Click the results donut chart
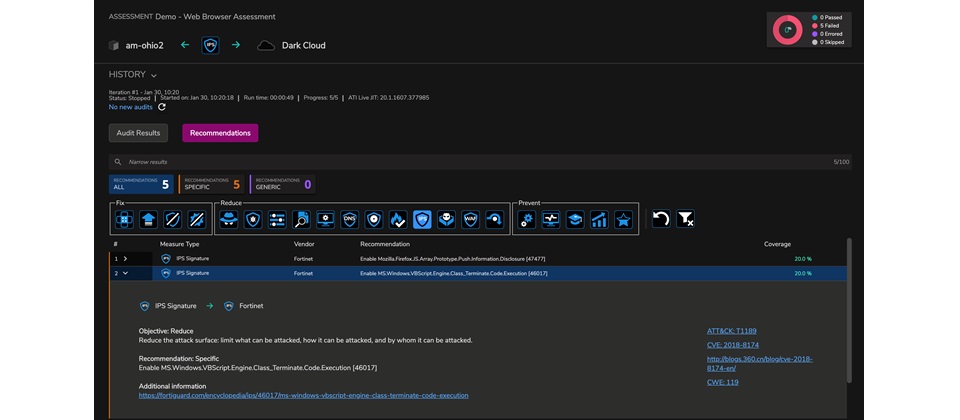The image size is (960, 420). pos(788,30)
